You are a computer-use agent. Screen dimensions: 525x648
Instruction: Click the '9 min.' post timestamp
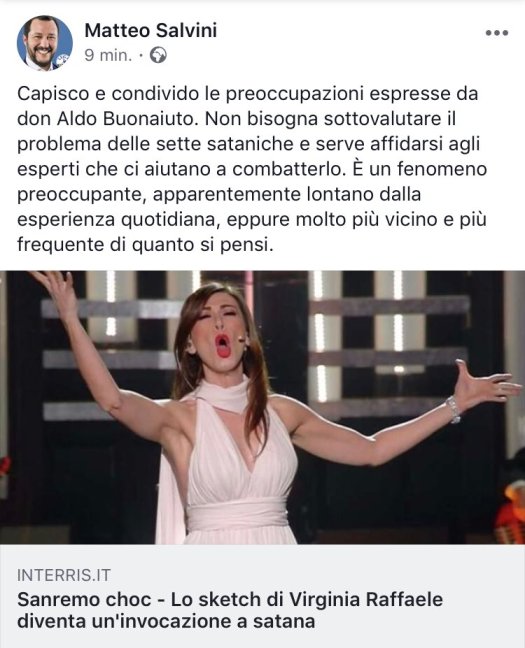108,55
